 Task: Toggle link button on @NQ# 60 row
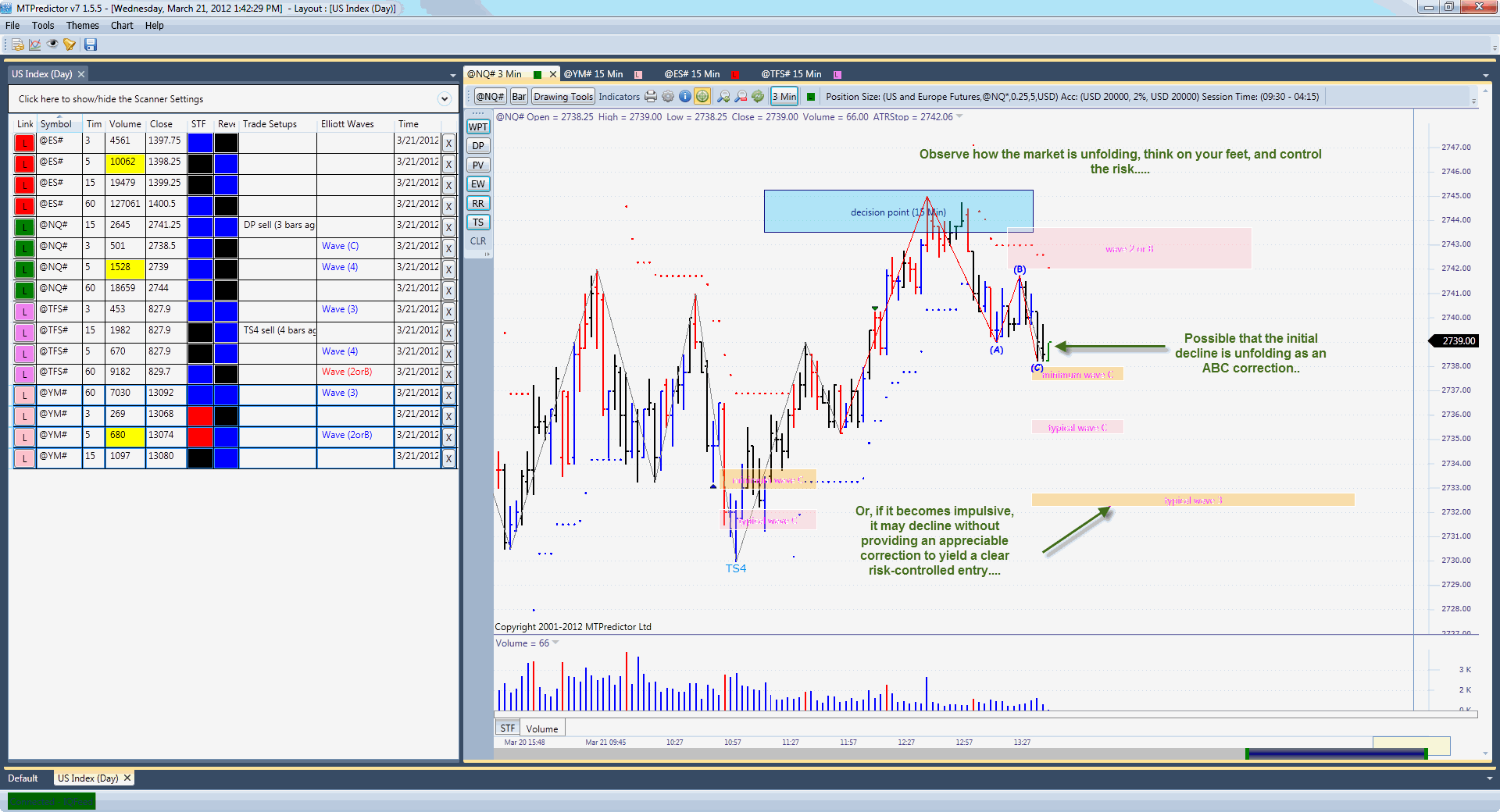pos(25,290)
